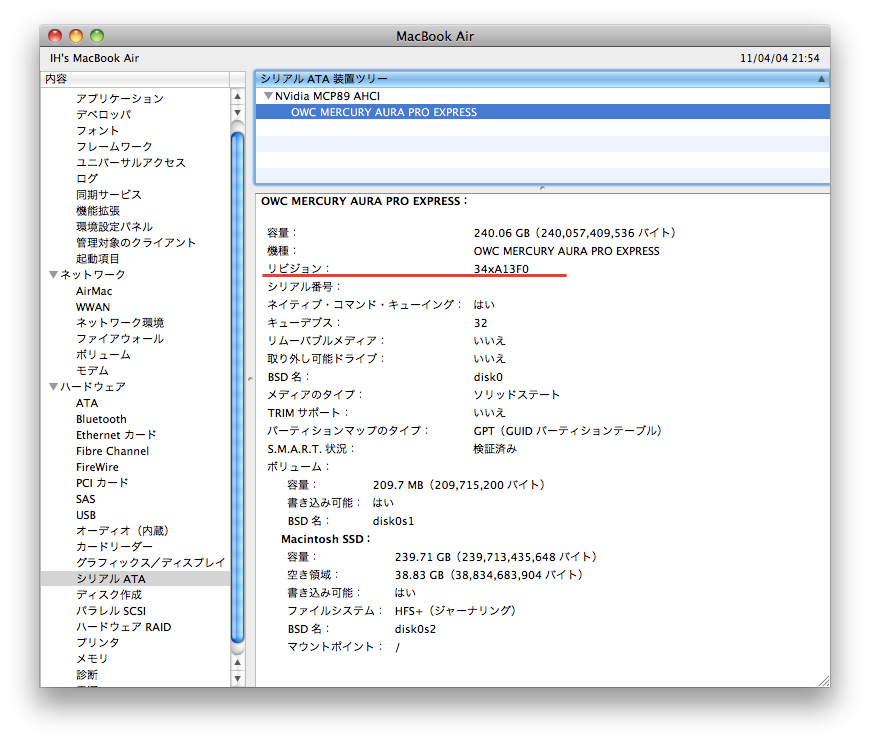Select ログ in the sidebar

coord(87,179)
